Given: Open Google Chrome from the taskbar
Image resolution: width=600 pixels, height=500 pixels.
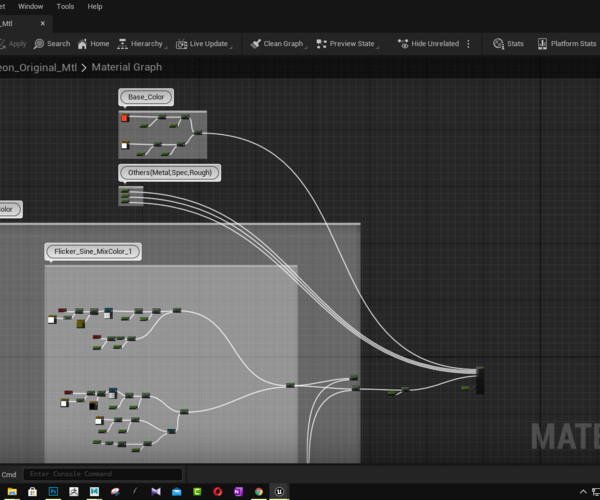Looking at the screenshot, I should point(259,491).
